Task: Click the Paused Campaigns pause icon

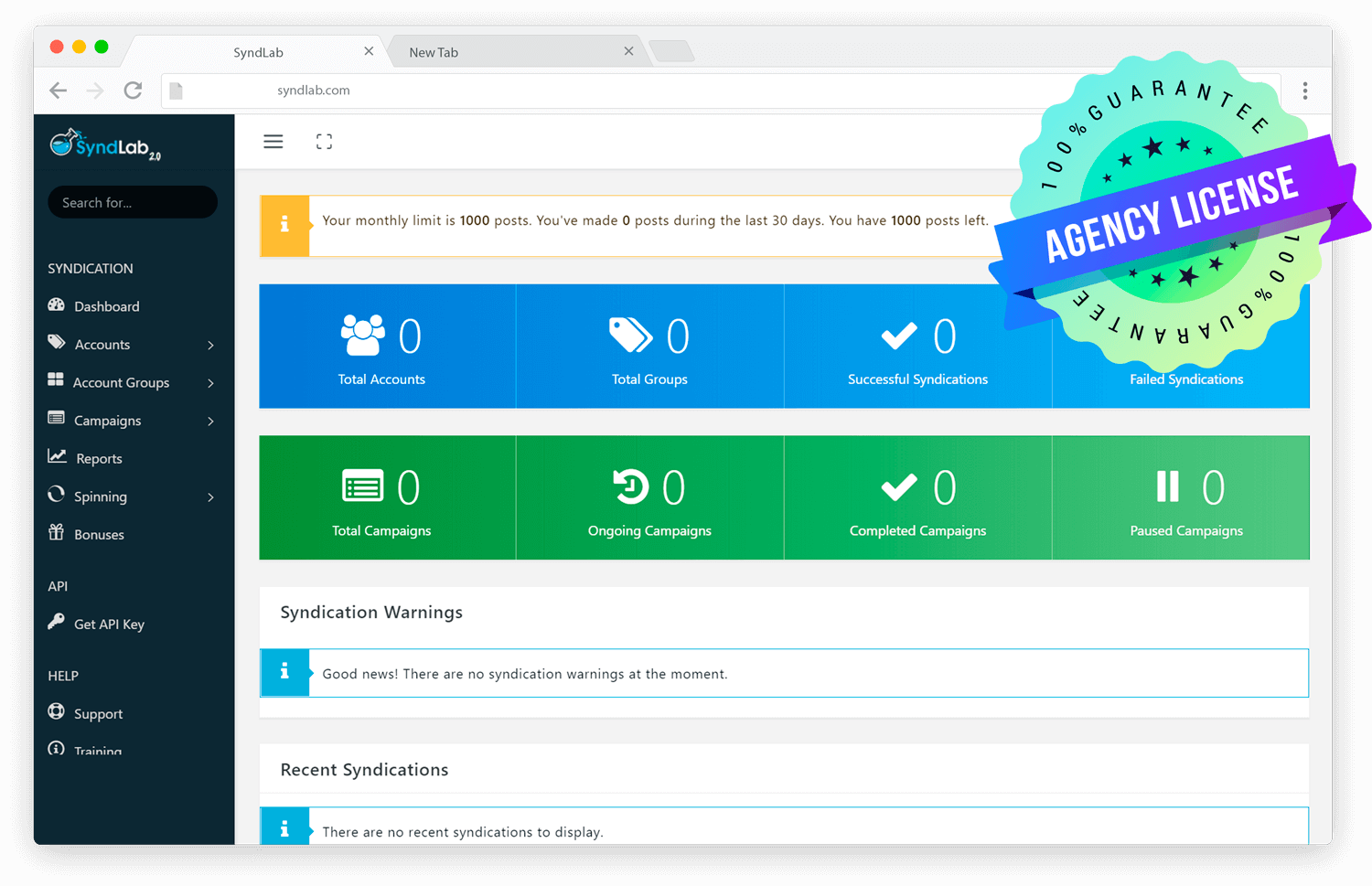Action: point(1168,486)
